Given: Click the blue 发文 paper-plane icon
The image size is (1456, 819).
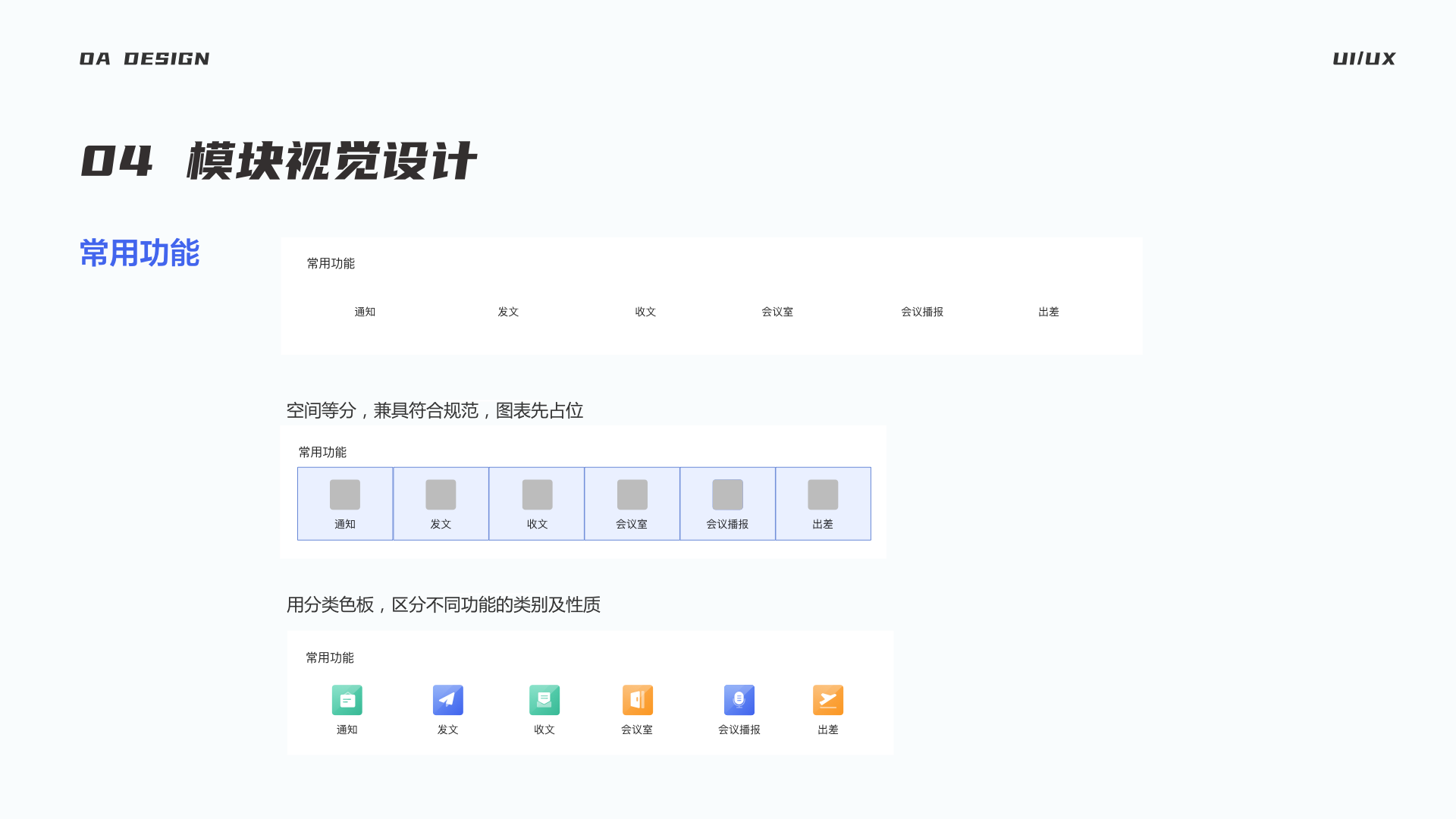Looking at the screenshot, I should tap(447, 700).
